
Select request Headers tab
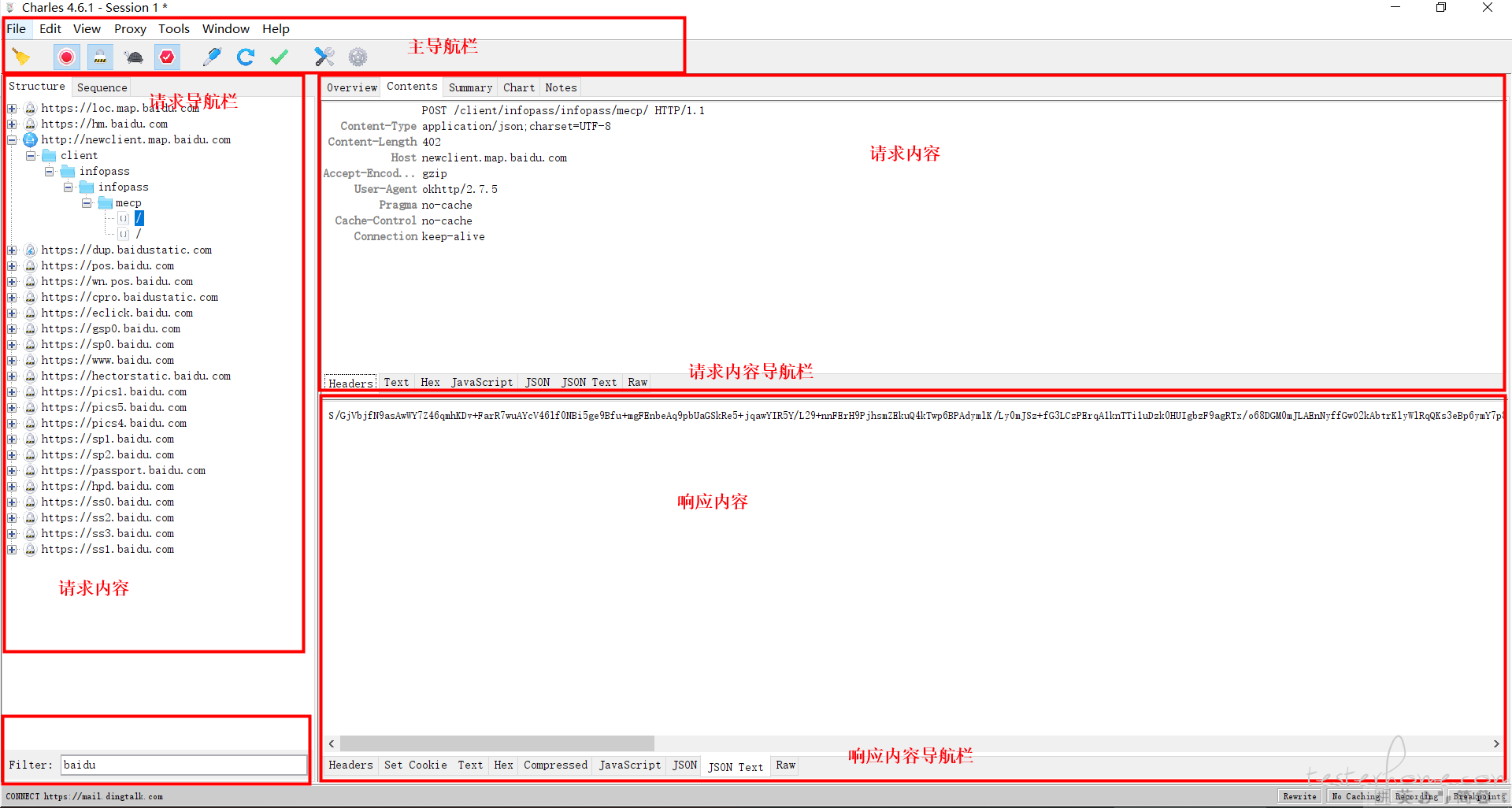[350, 383]
